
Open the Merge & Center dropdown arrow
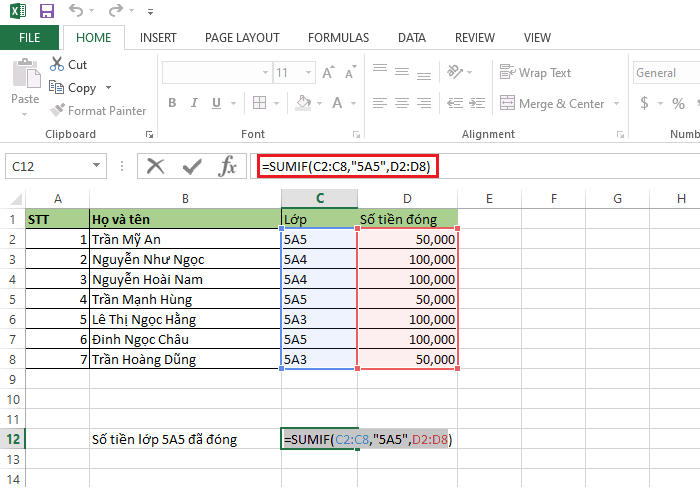(x=617, y=104)
